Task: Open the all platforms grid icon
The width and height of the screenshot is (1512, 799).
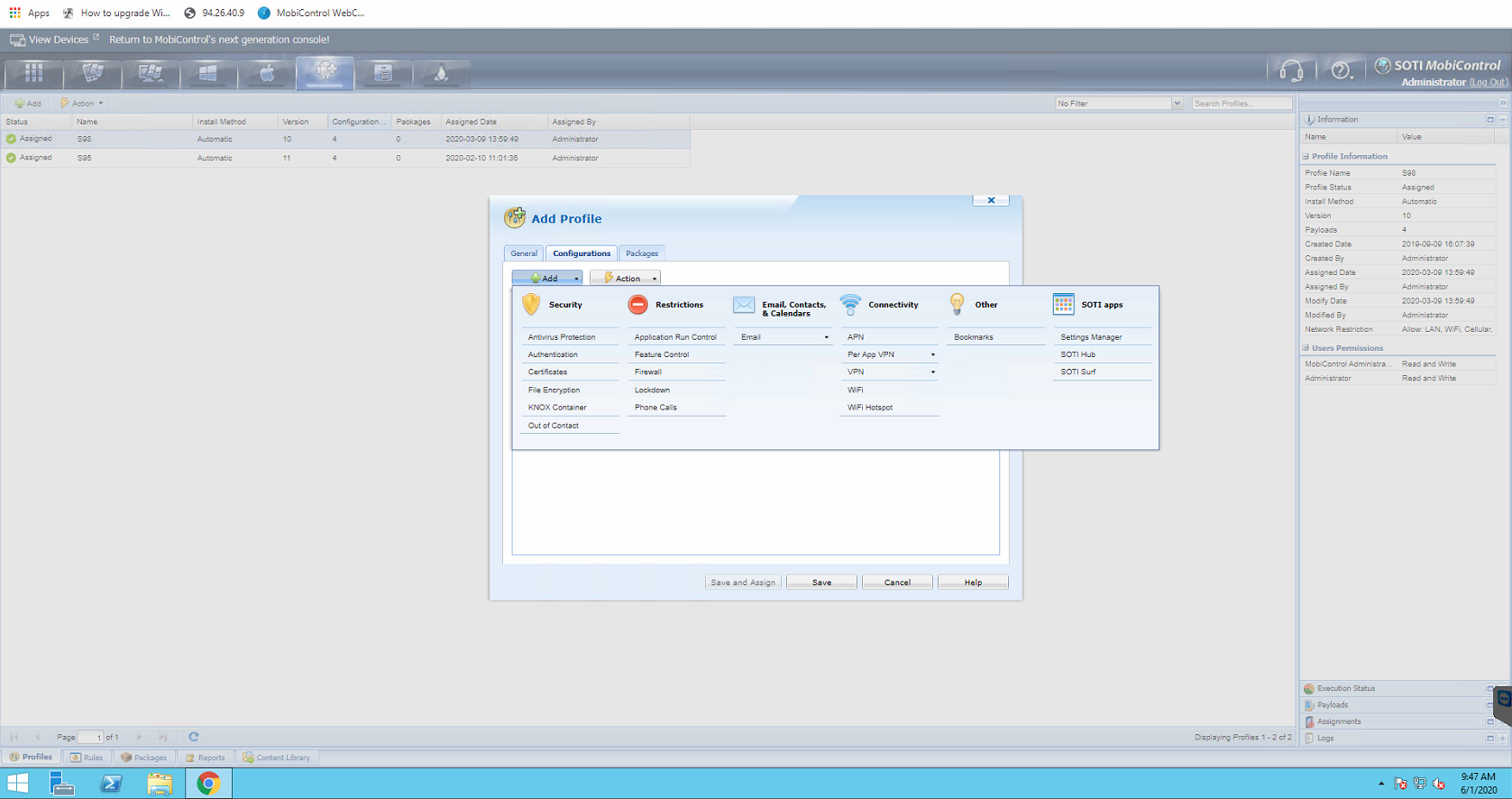Action: coord(34,73)
